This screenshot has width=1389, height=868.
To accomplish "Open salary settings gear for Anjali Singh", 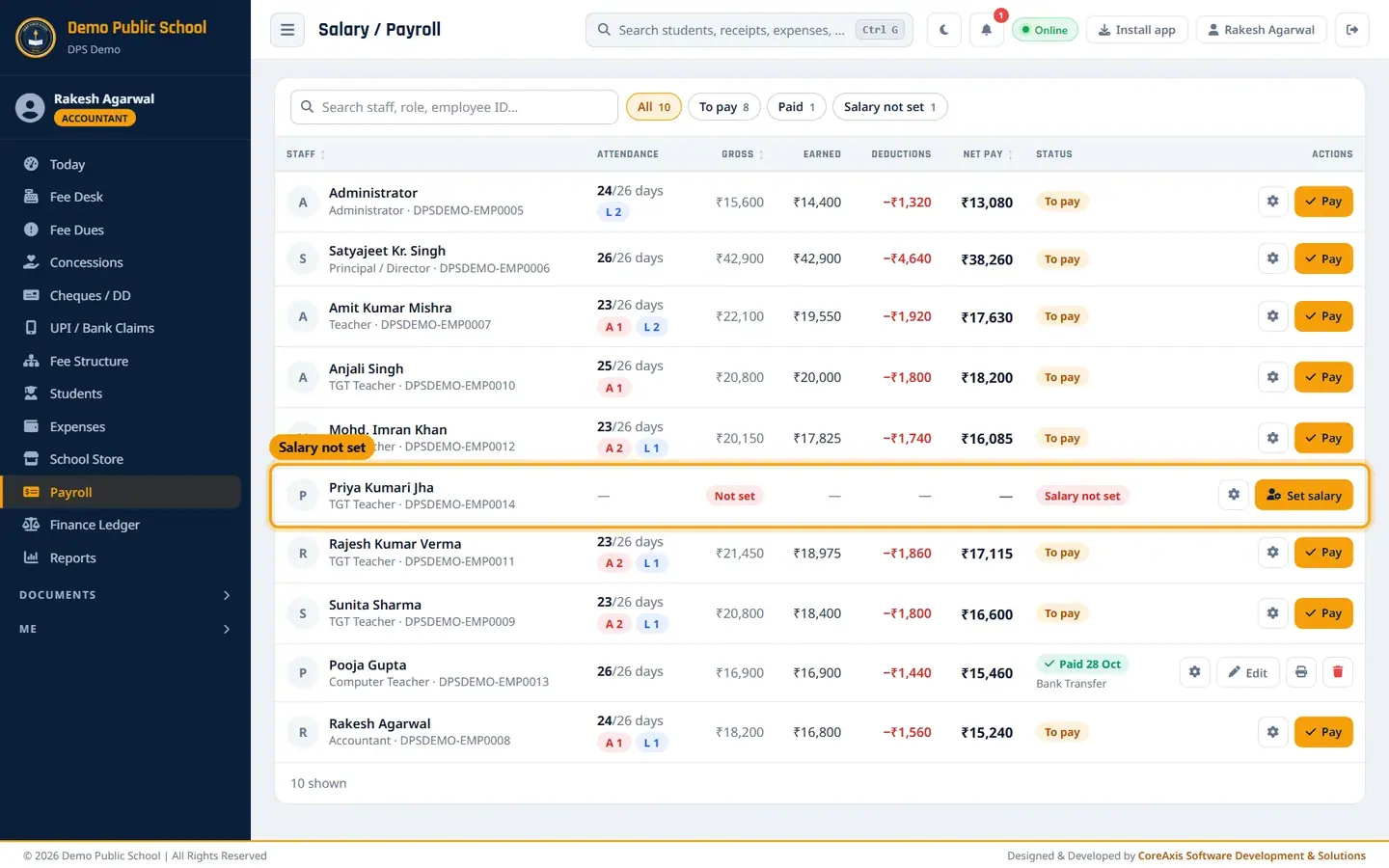I will point(1273,377).
